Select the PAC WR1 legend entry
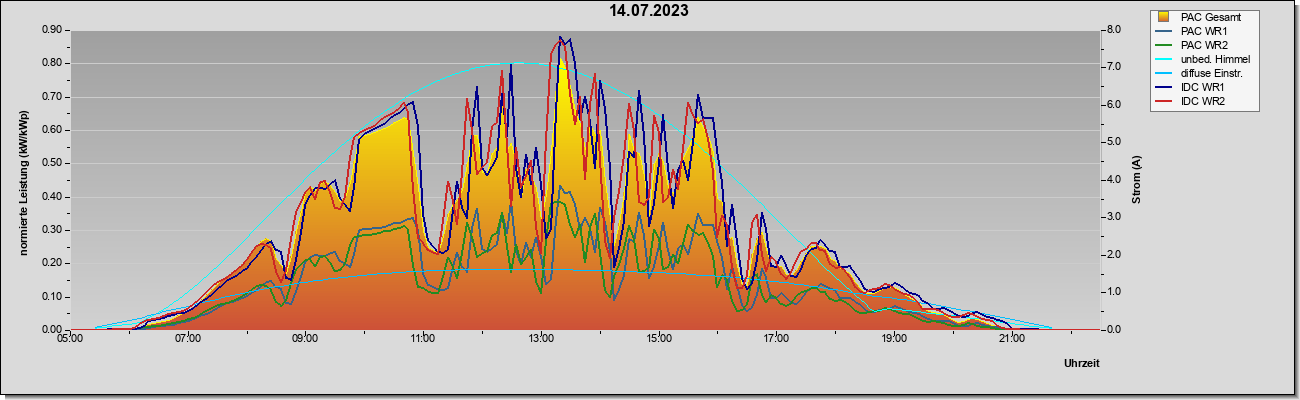The height and width of the screenshot is (400, 1300). coord(1204,31)
